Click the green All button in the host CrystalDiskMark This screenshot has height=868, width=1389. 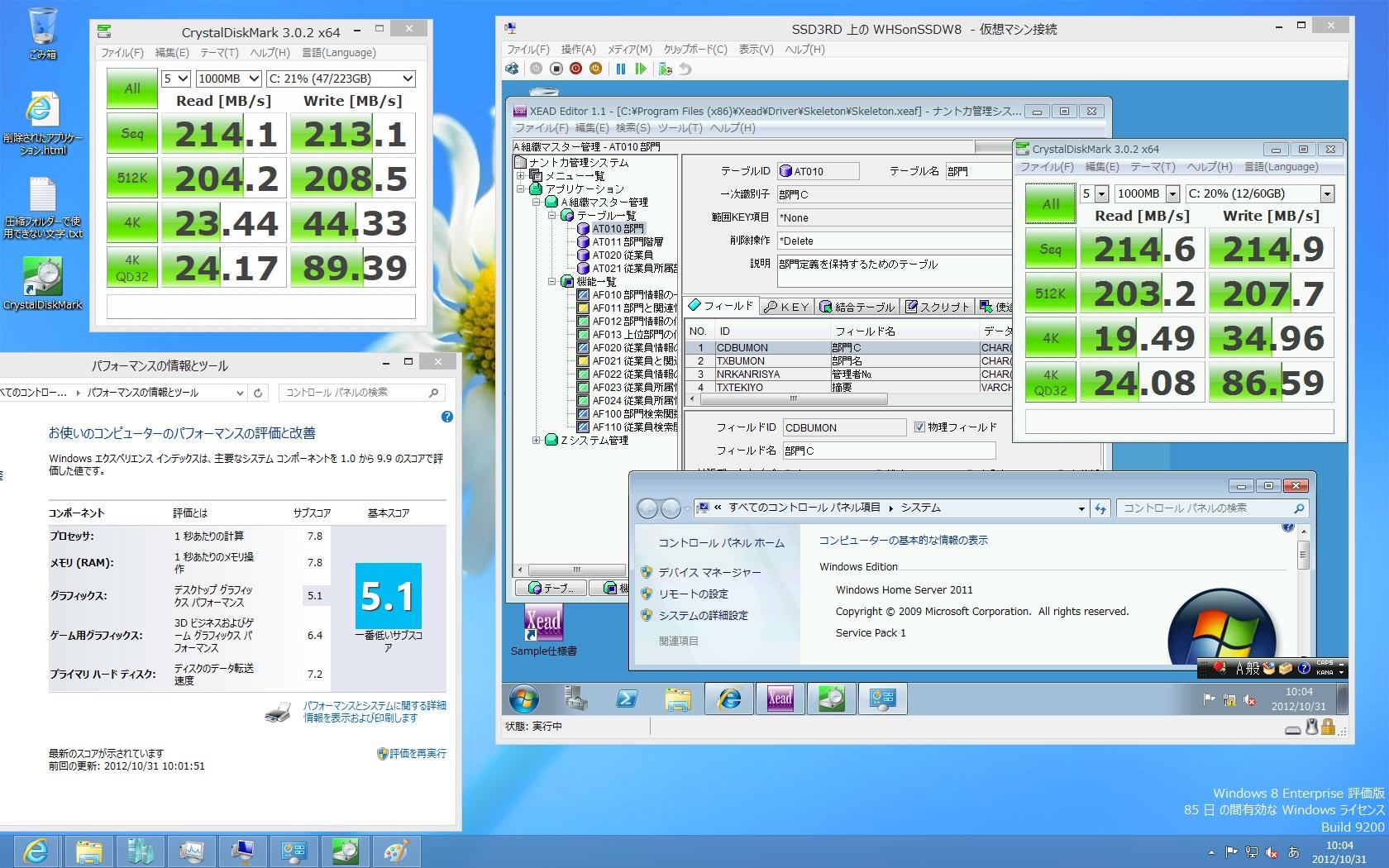point(132,88)
